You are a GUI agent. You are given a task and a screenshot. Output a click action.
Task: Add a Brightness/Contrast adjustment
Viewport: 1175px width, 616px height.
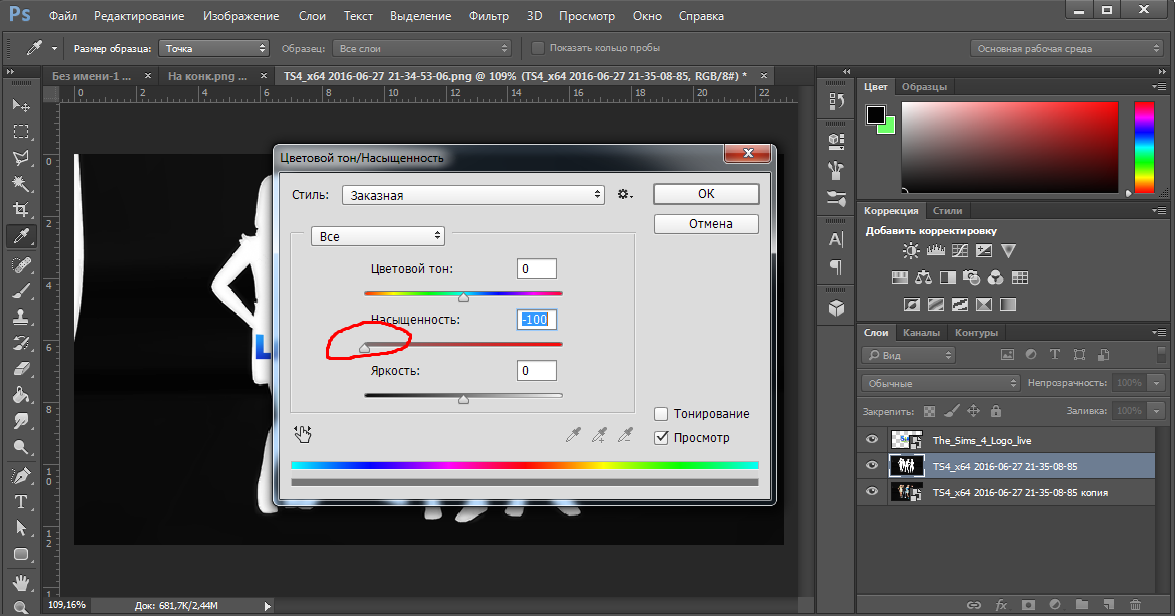[911, 251]
